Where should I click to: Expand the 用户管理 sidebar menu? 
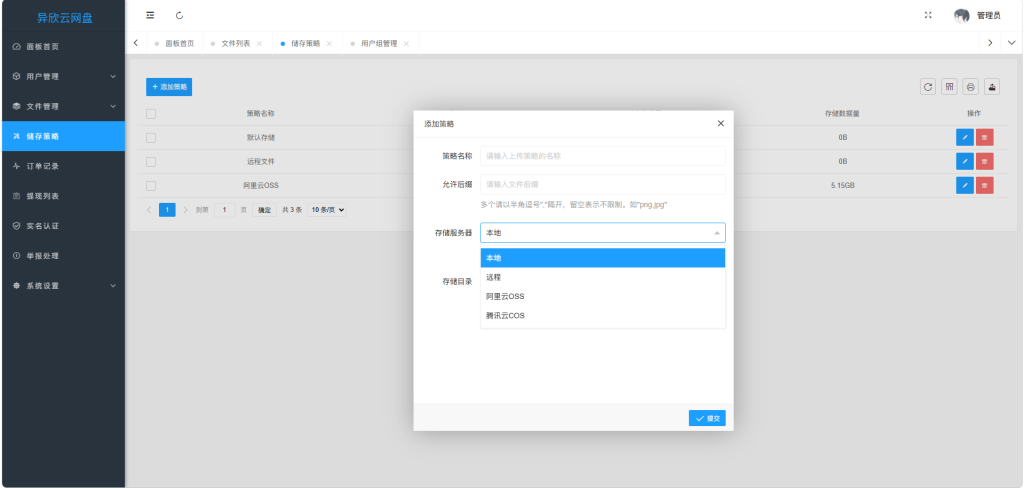[63, 76]
